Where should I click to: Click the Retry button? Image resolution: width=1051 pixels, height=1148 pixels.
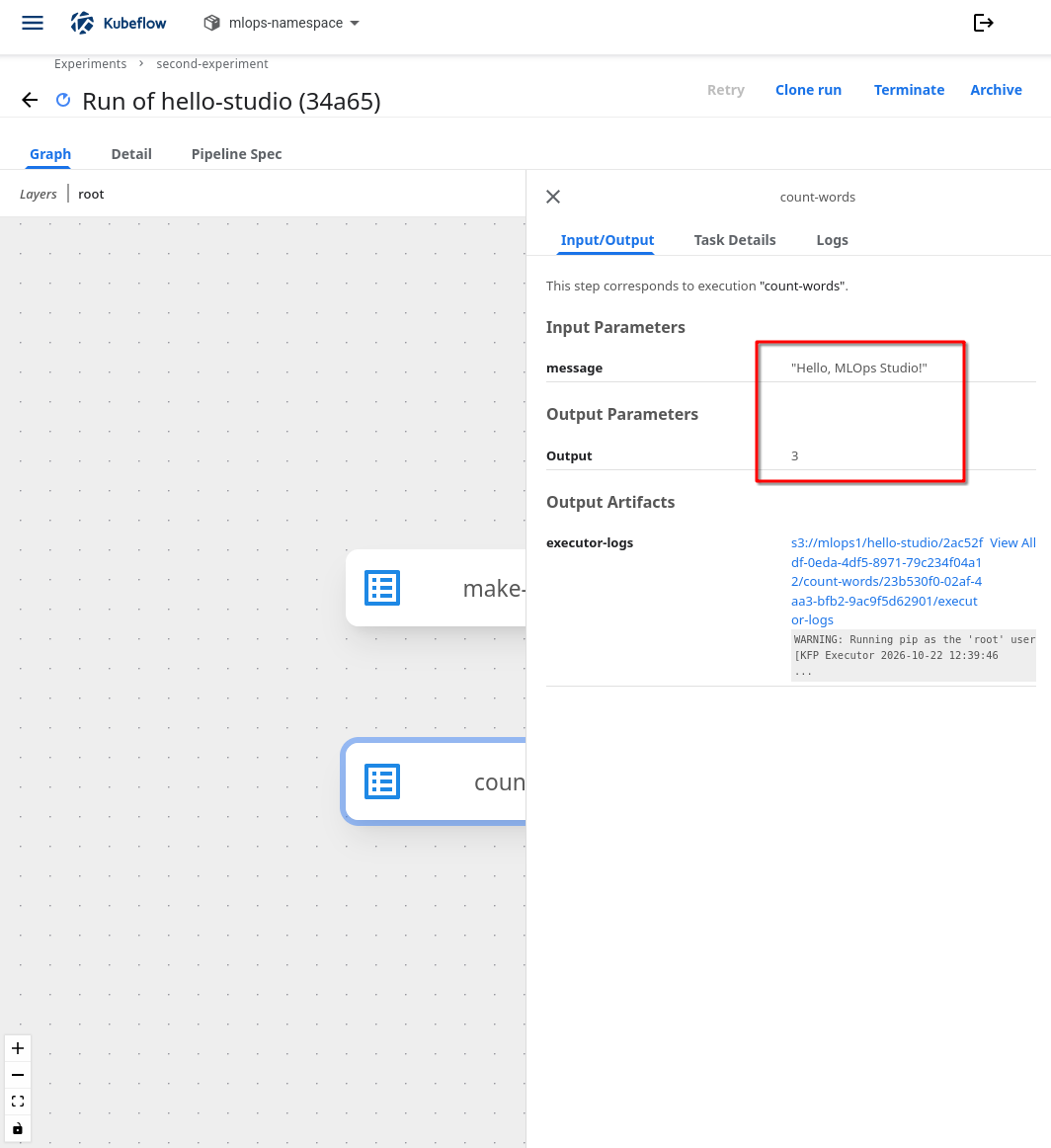click(x=725, y=90)
